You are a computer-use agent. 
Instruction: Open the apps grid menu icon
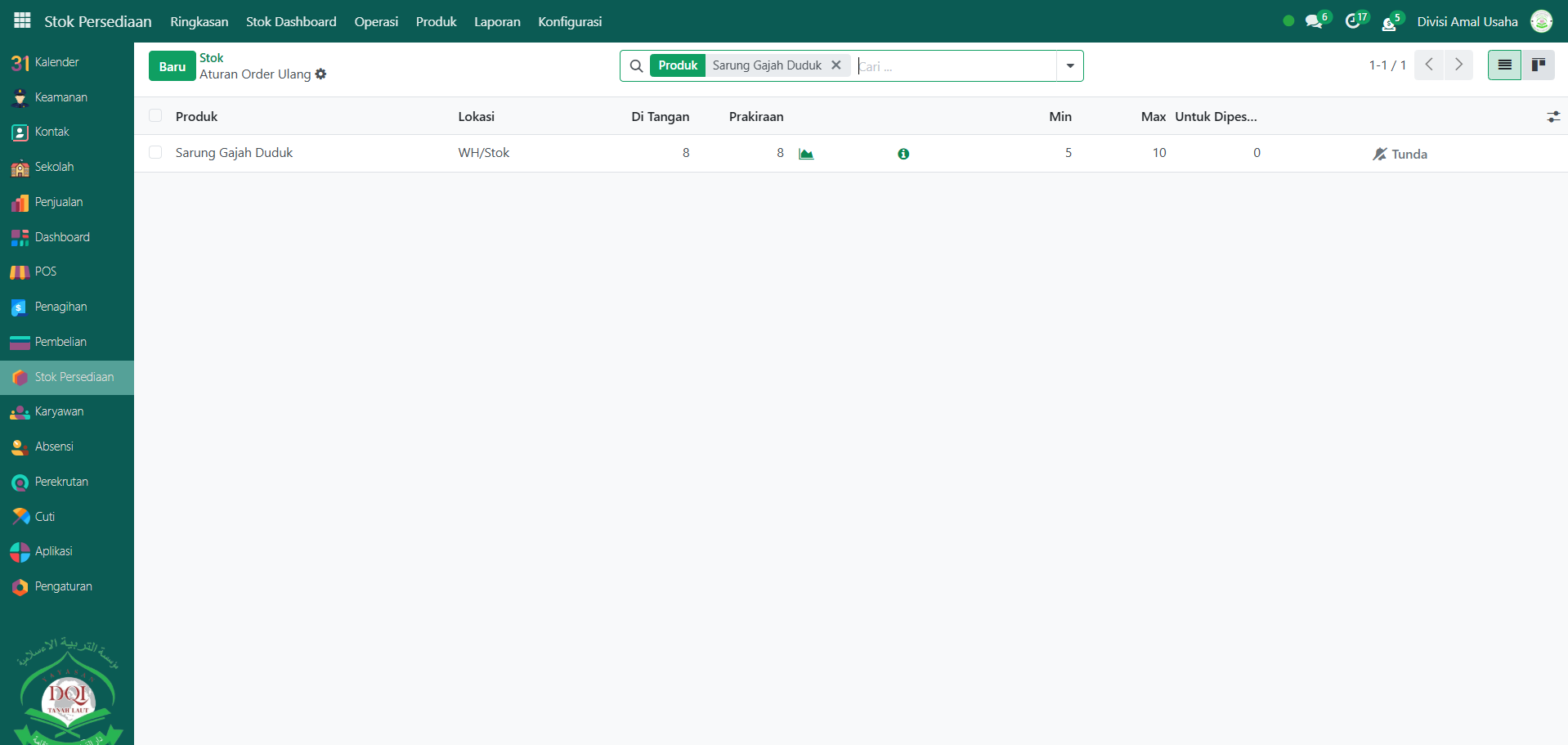tap(22, 20)
